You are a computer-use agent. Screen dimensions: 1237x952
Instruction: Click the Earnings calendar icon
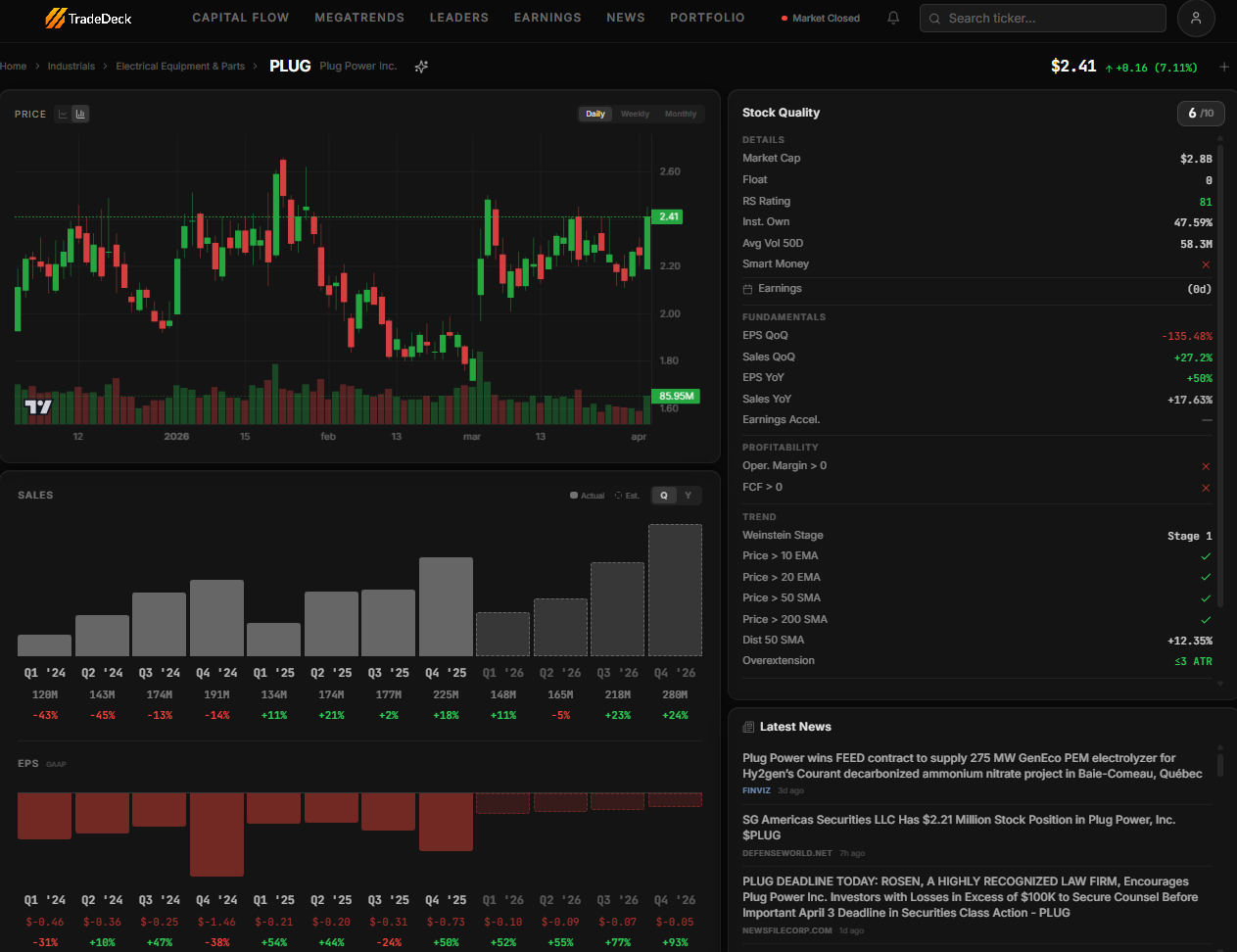click(747, 289)
